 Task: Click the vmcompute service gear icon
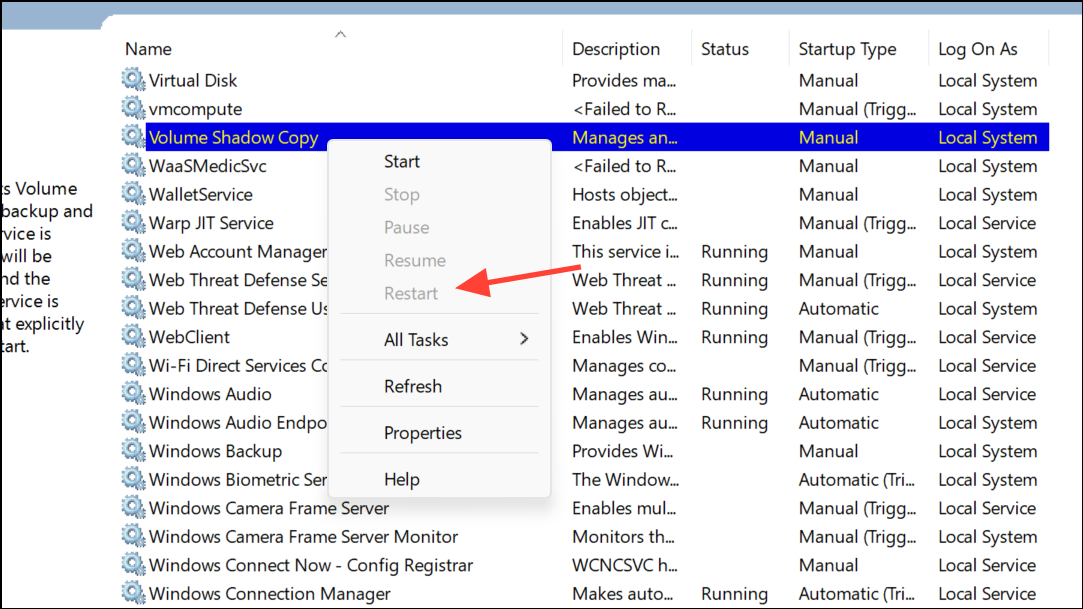[x=133, y=108]
